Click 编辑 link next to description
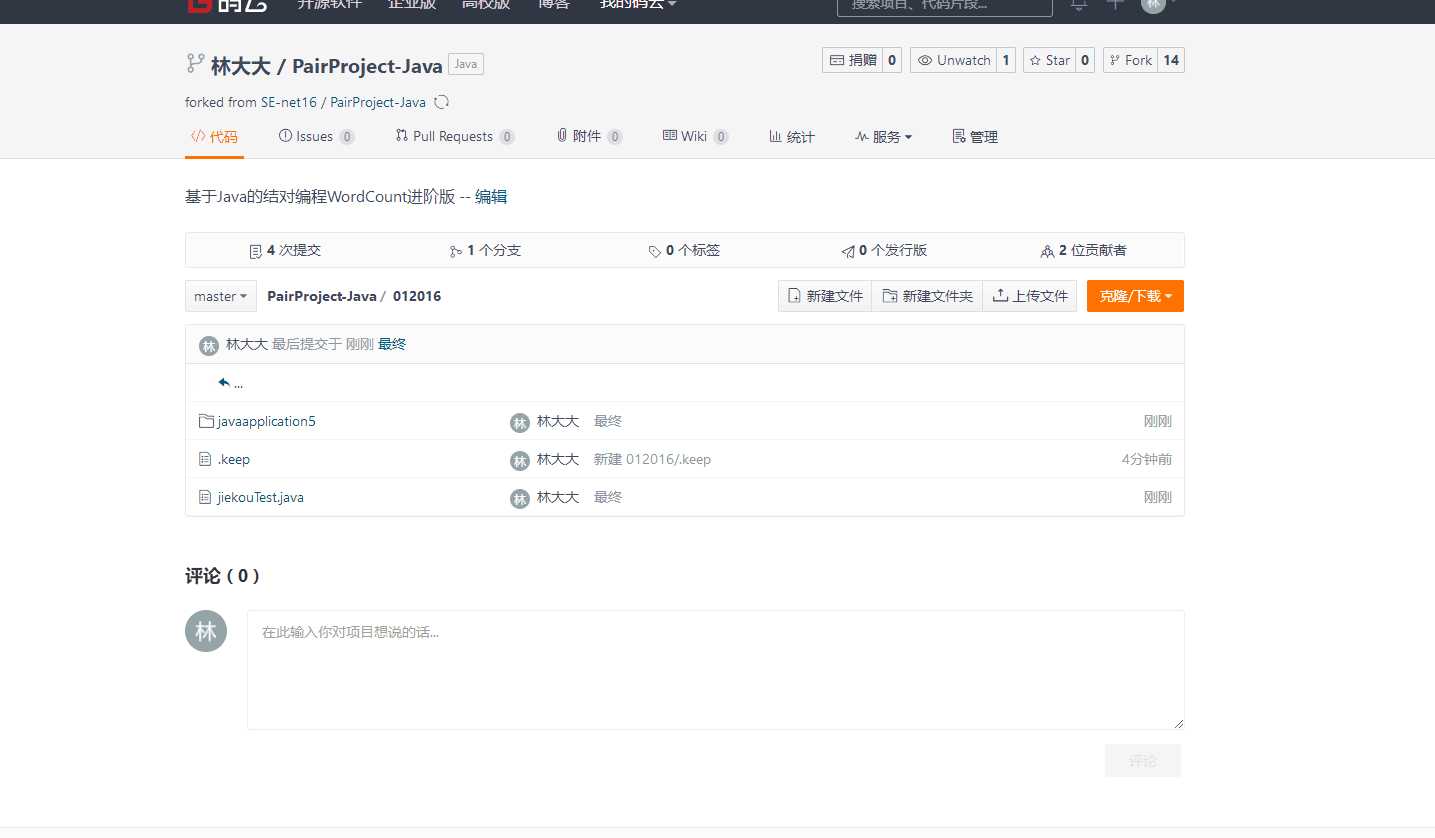Image resolution: width=1435 pixels, height=838 pixels. coord(491,197)
